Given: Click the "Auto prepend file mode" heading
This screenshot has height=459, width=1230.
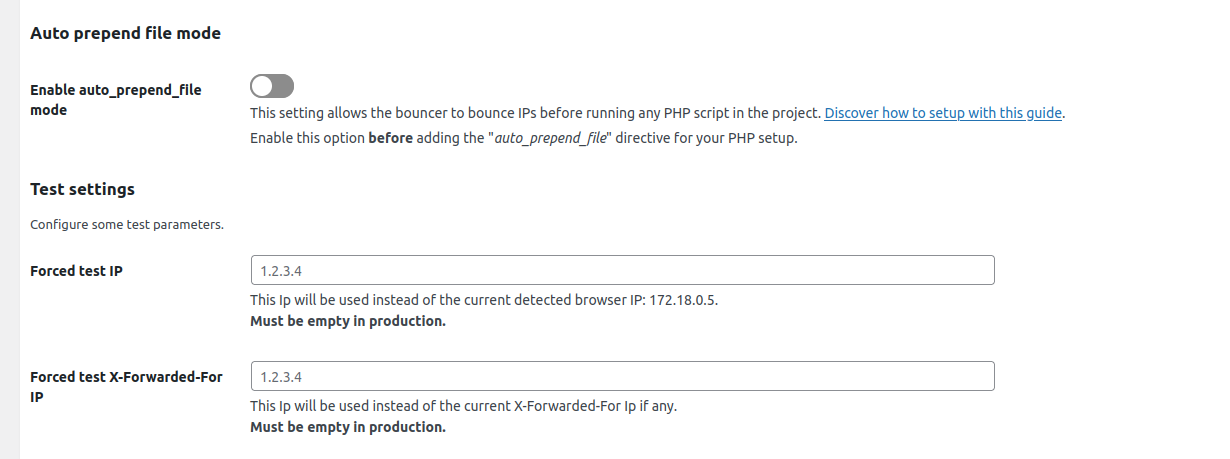Looking at the screenshot, I should (x=125, y=33).
